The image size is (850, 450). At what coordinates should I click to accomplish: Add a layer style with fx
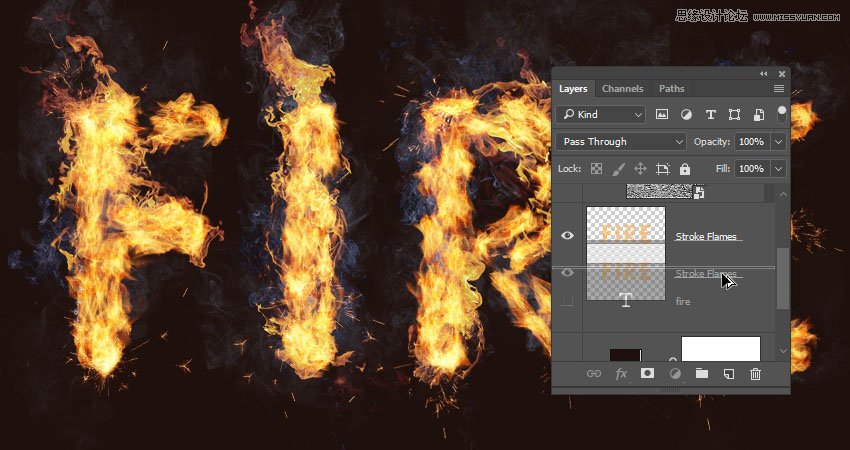click(621, 373)
